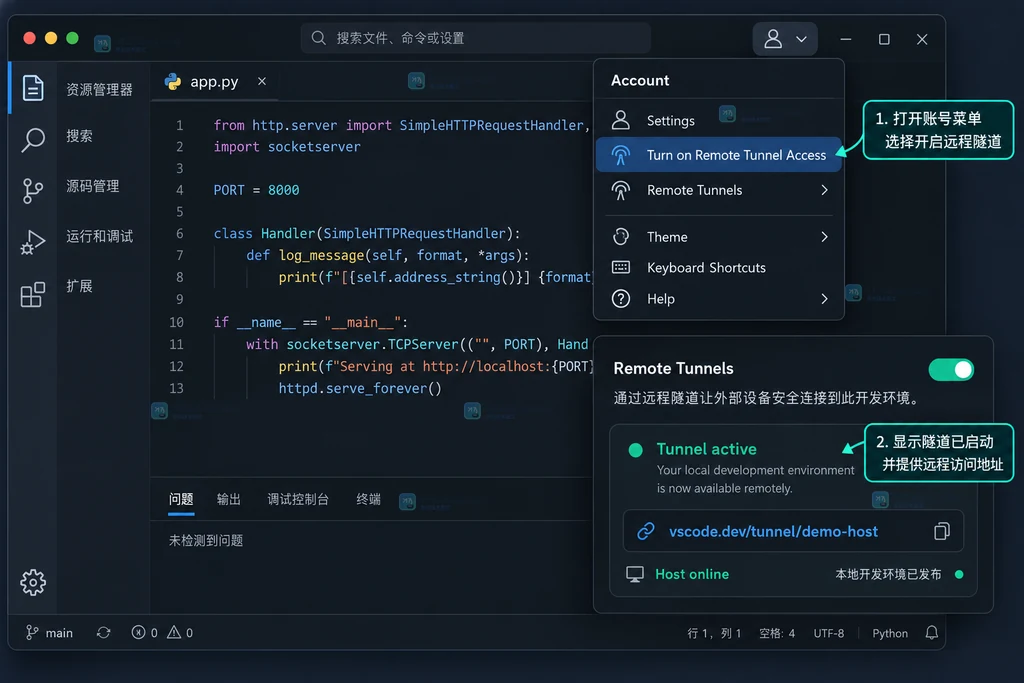The height and width of the screenshot is (683, 1024).
Task: Select Settings in the Account menu
Action: click(718, 120)
